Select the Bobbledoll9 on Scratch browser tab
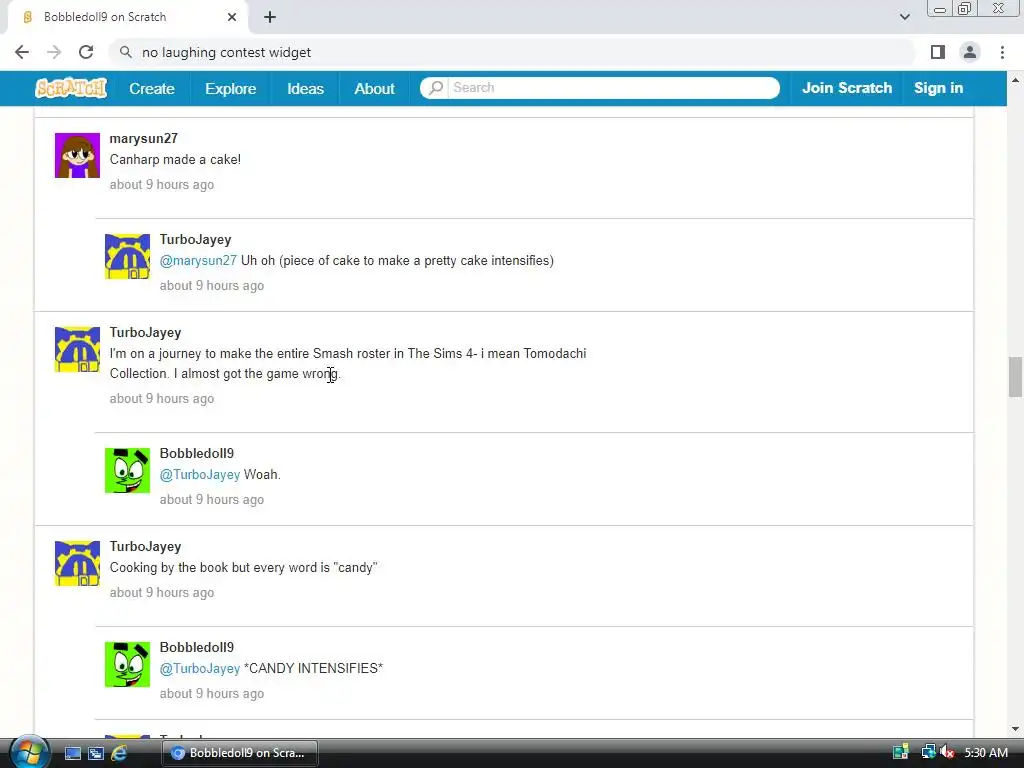The height and width of the screenshot is (768, 1024). [x=127, y=17]
